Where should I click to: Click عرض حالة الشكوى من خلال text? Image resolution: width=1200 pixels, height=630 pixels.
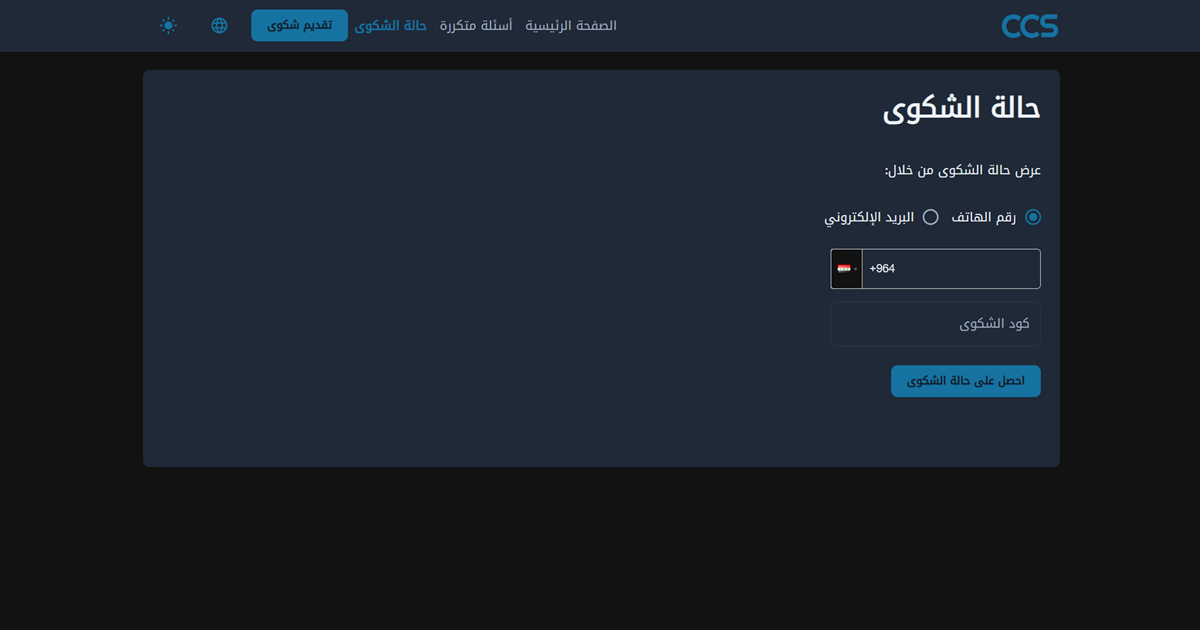click(x=962, y=170)
